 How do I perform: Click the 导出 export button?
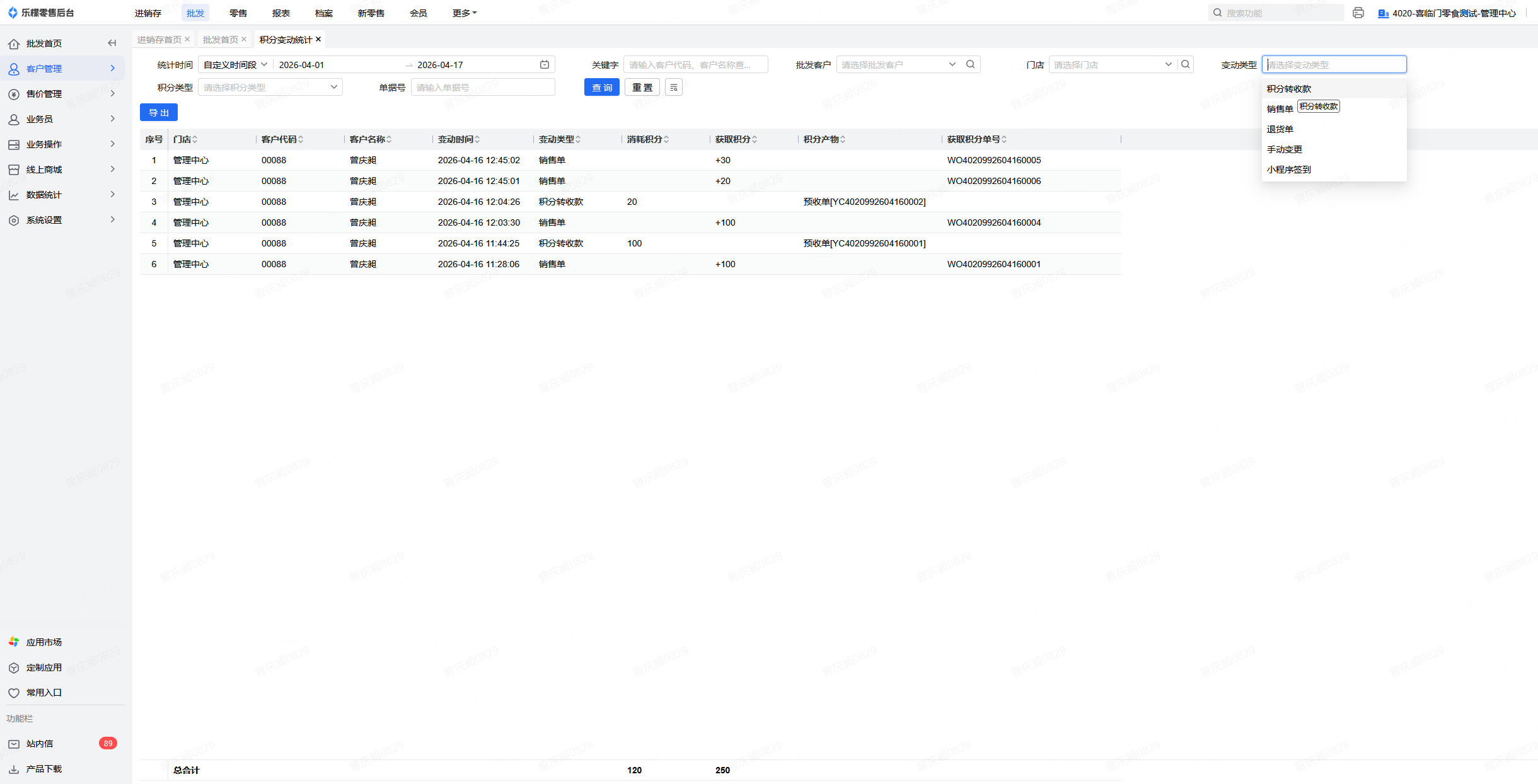coord(158,113)
